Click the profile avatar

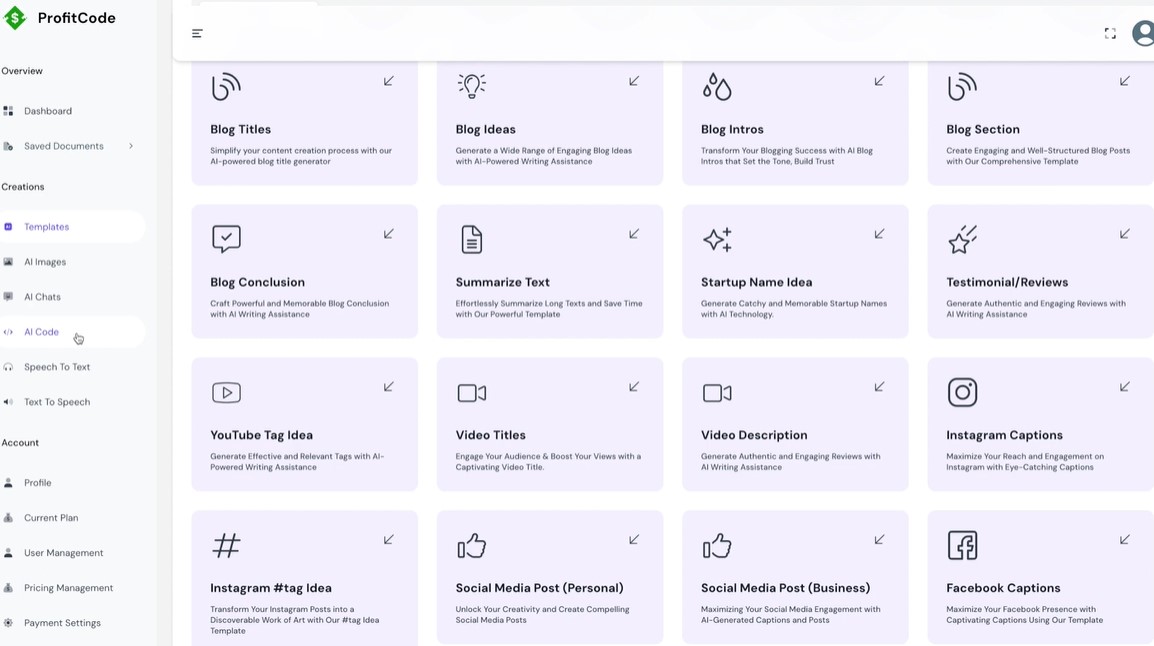tap(1143, 33)
